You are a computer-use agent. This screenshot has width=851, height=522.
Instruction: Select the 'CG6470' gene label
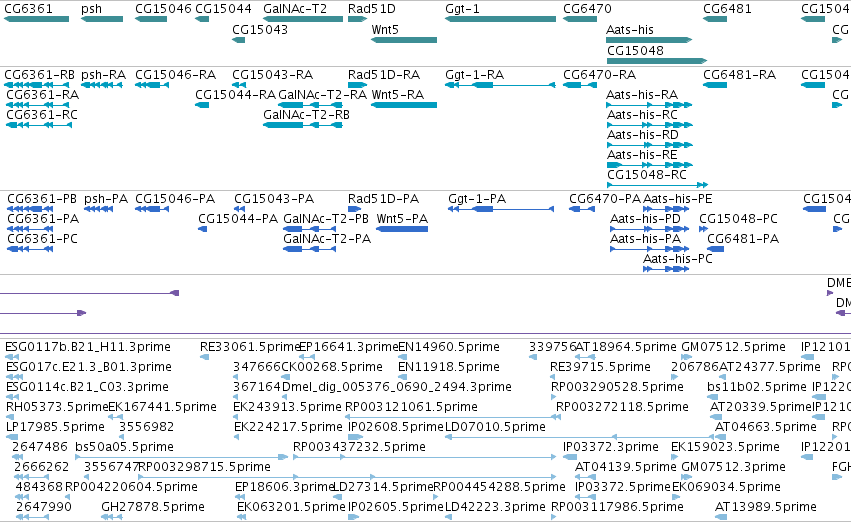(x=587, y=9)
